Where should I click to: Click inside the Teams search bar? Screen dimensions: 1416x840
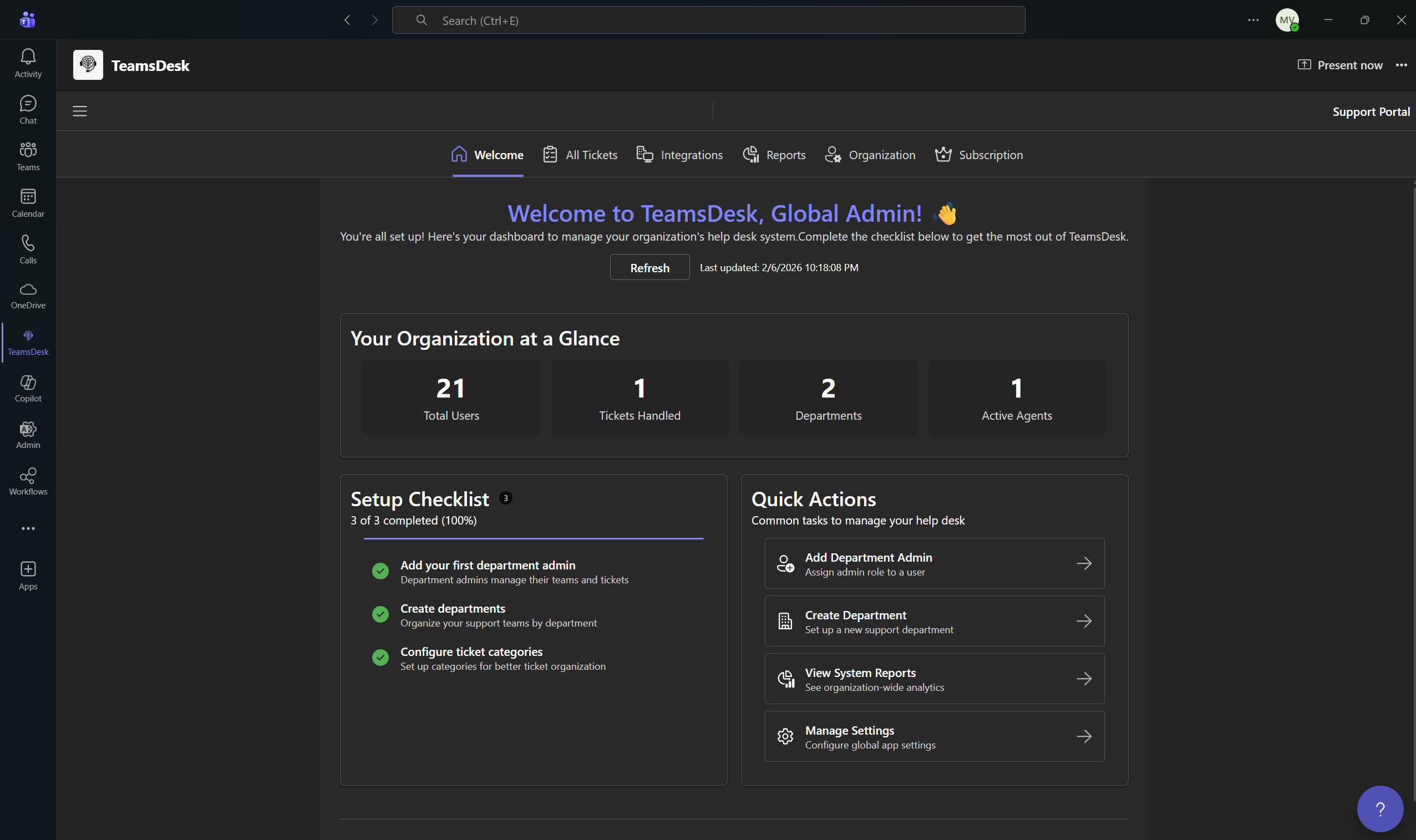(x=708, y=20)
